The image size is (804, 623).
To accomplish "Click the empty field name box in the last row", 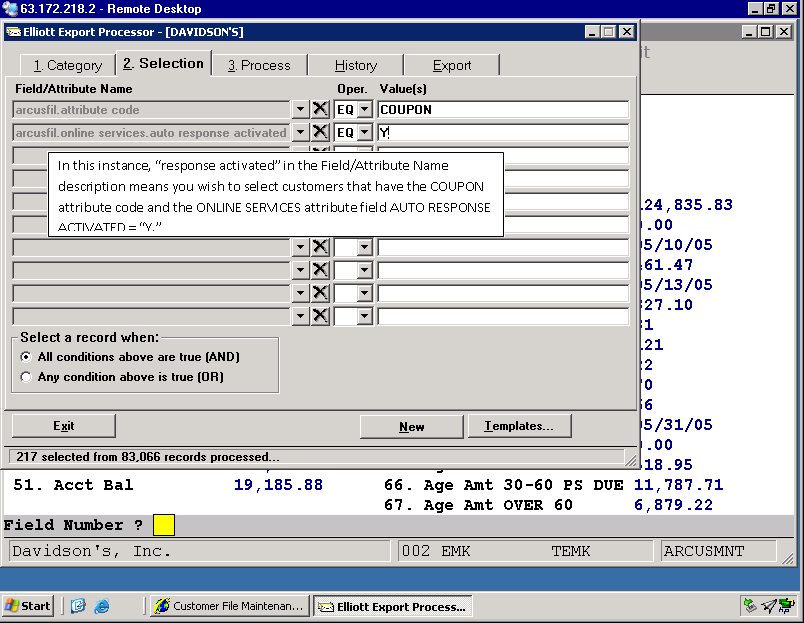I will click(x=151, y=316).
